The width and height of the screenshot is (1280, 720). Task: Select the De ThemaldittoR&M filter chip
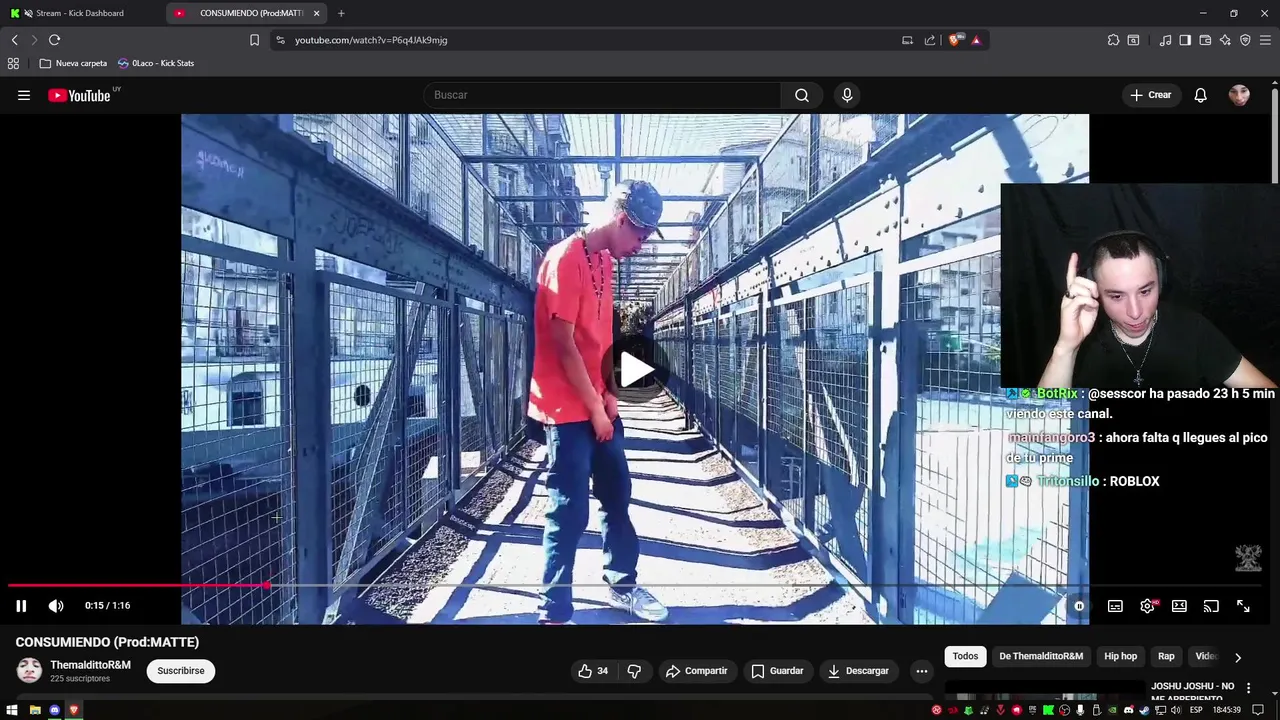point(1041,656)
